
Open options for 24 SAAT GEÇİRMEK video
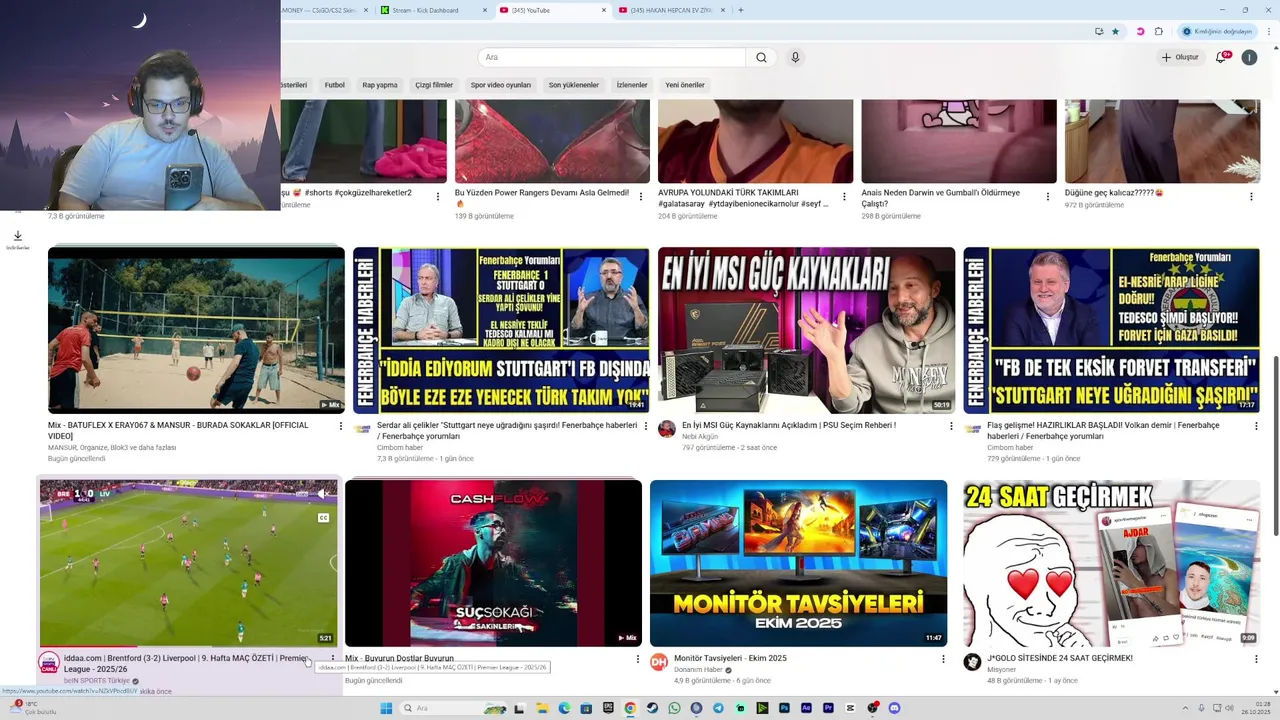tap(1256, 659)
